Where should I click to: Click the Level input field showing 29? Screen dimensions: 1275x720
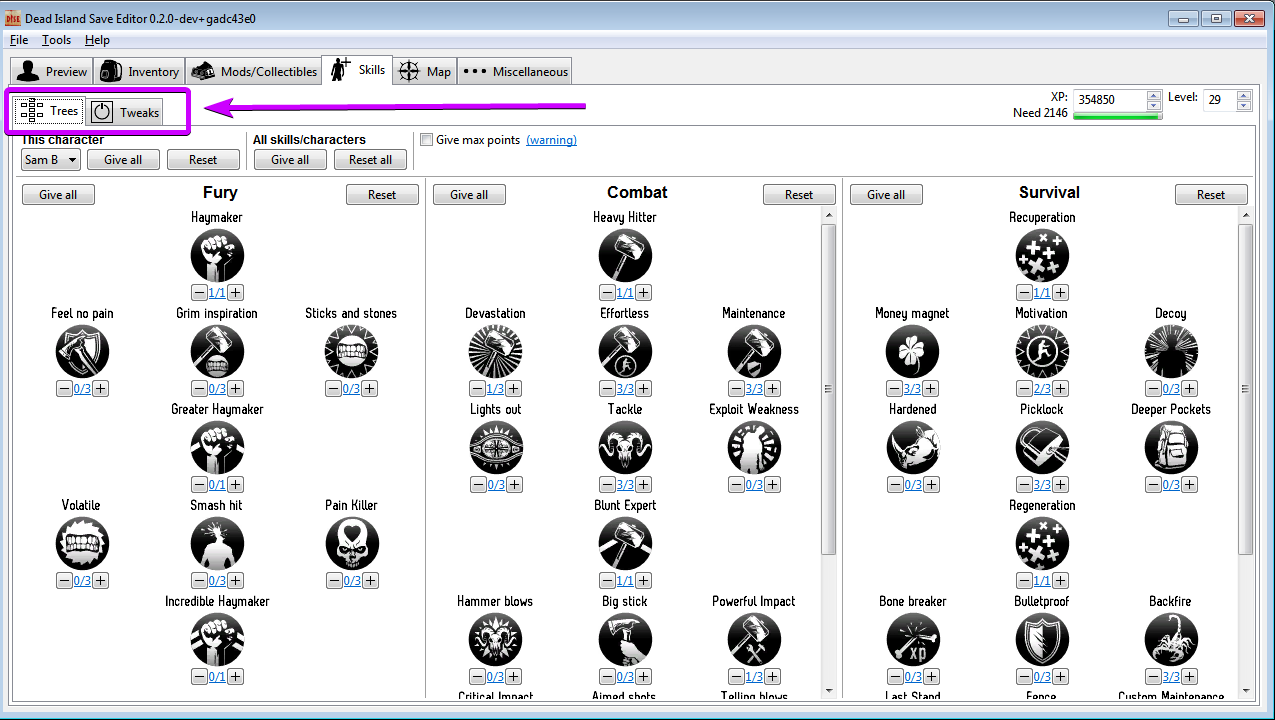1219,100
